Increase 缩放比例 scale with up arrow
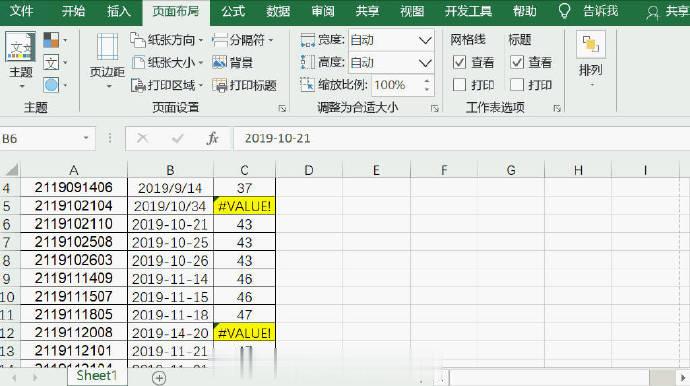Image resolution: width=690 pixels, height=386 pixels. tap(426, 81)
